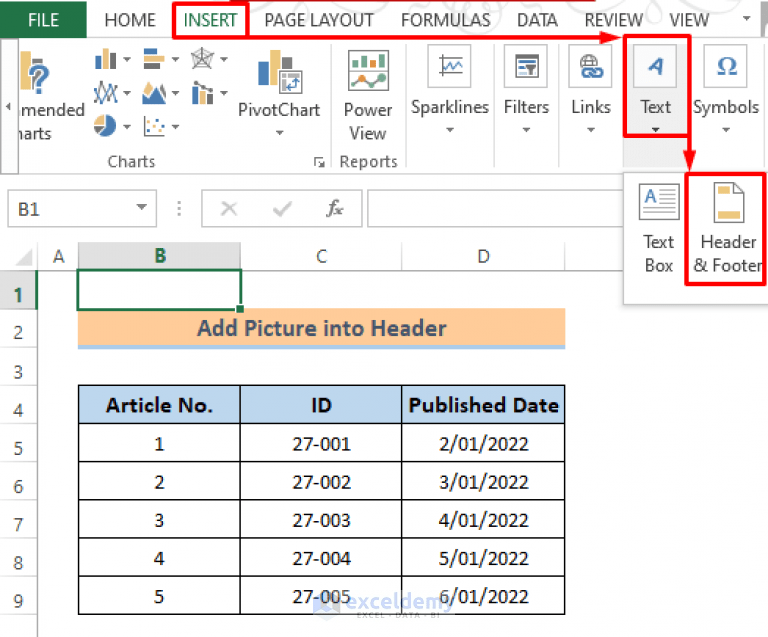Click the PivotChart icon

(279, 71)
